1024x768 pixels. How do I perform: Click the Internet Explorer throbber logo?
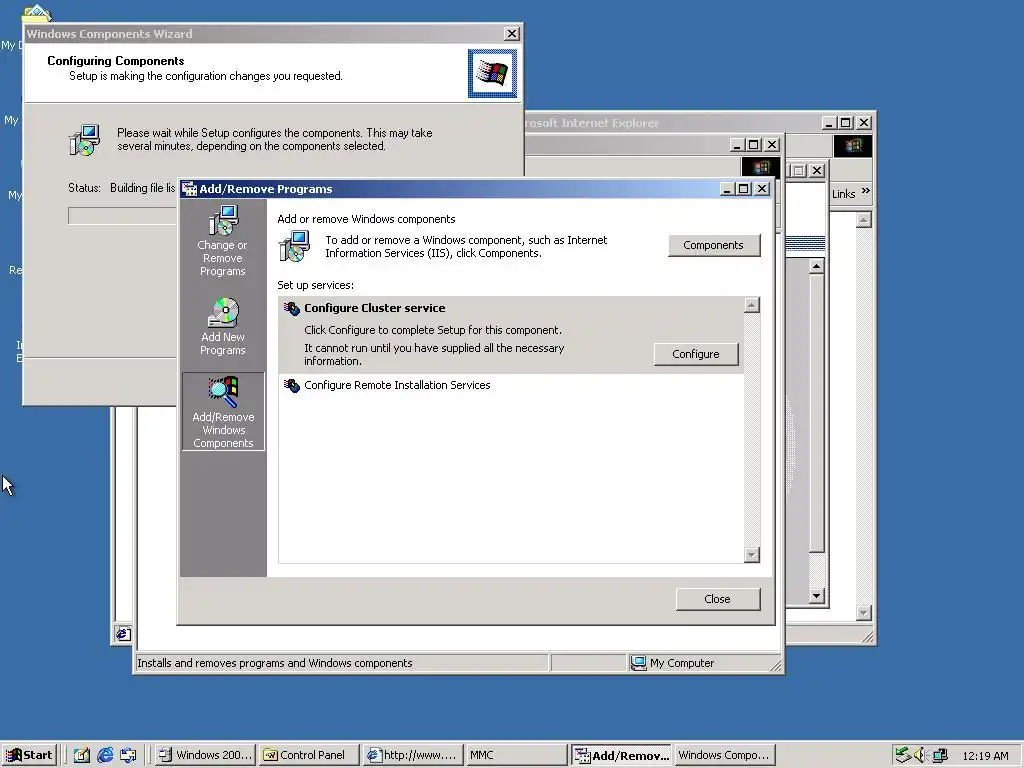[853, 145]
